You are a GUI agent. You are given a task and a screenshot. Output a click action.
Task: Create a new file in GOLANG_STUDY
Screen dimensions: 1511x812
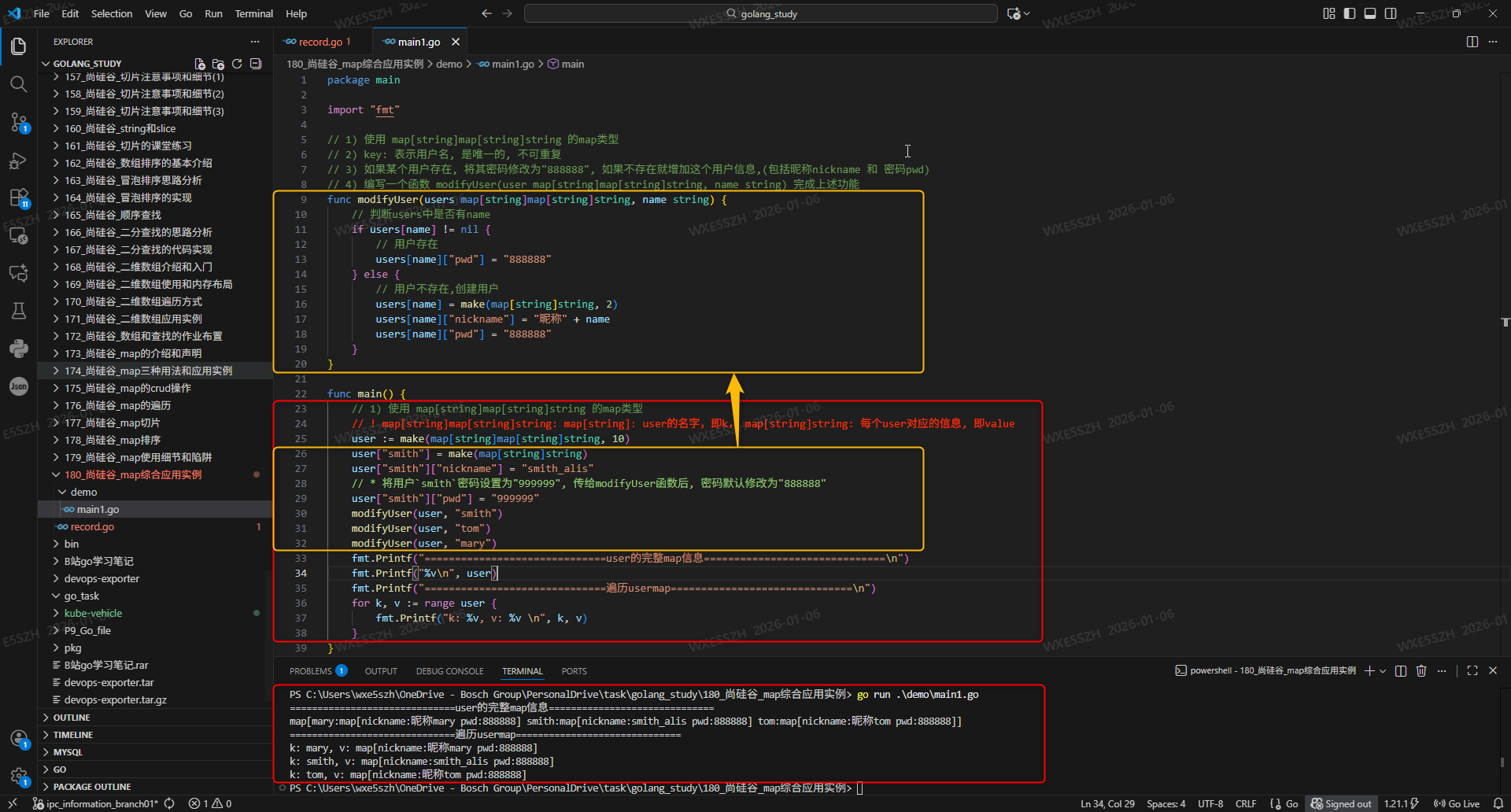[x=200, y=64]
